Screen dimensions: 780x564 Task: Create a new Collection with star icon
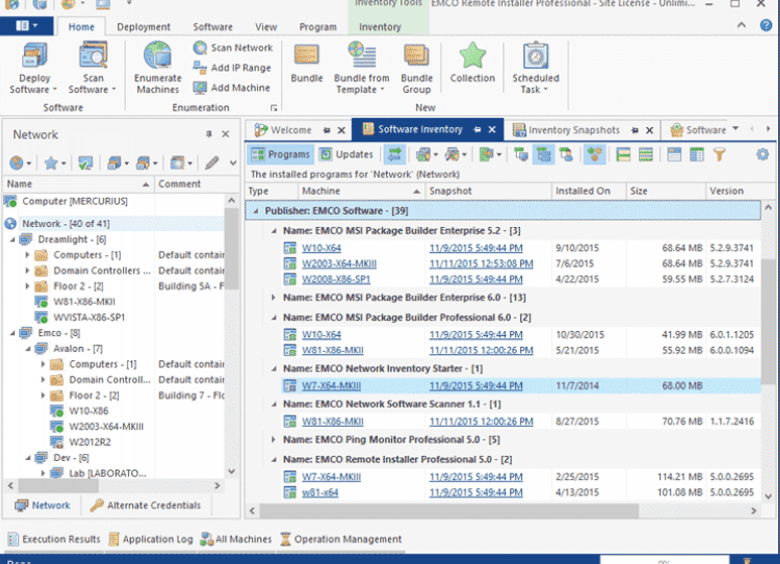[x=473, y=64]
